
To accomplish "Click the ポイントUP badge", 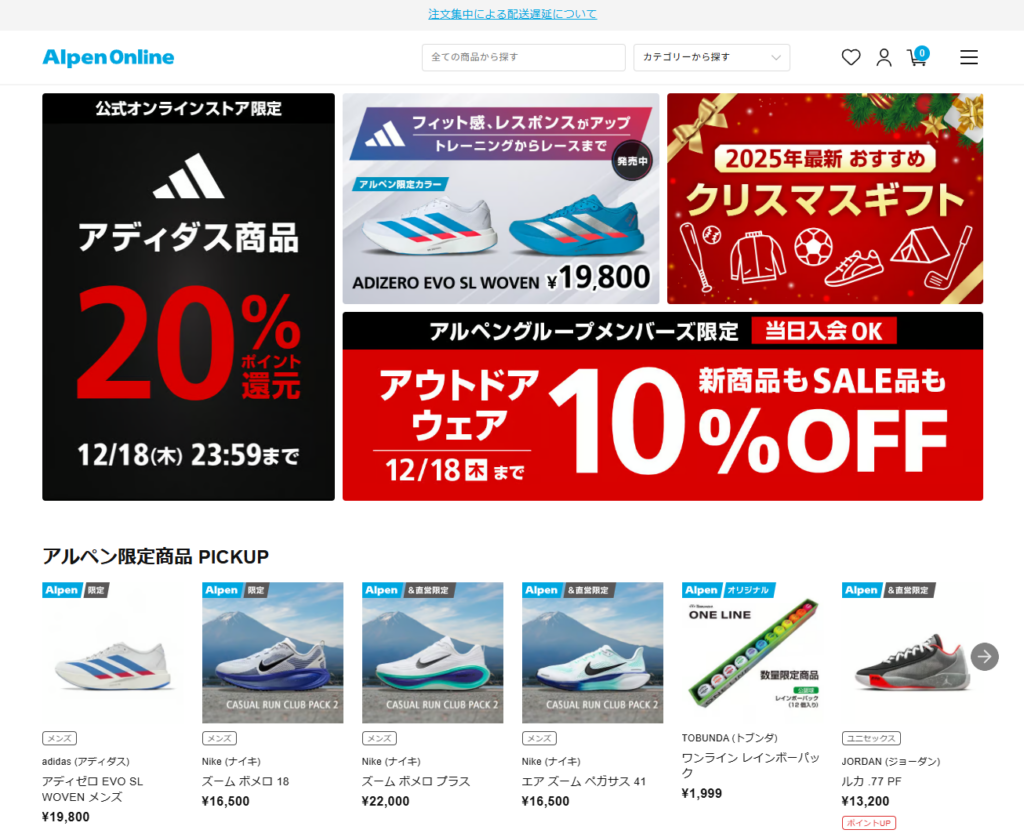I will pyautogui.click(x=869, y=823).
